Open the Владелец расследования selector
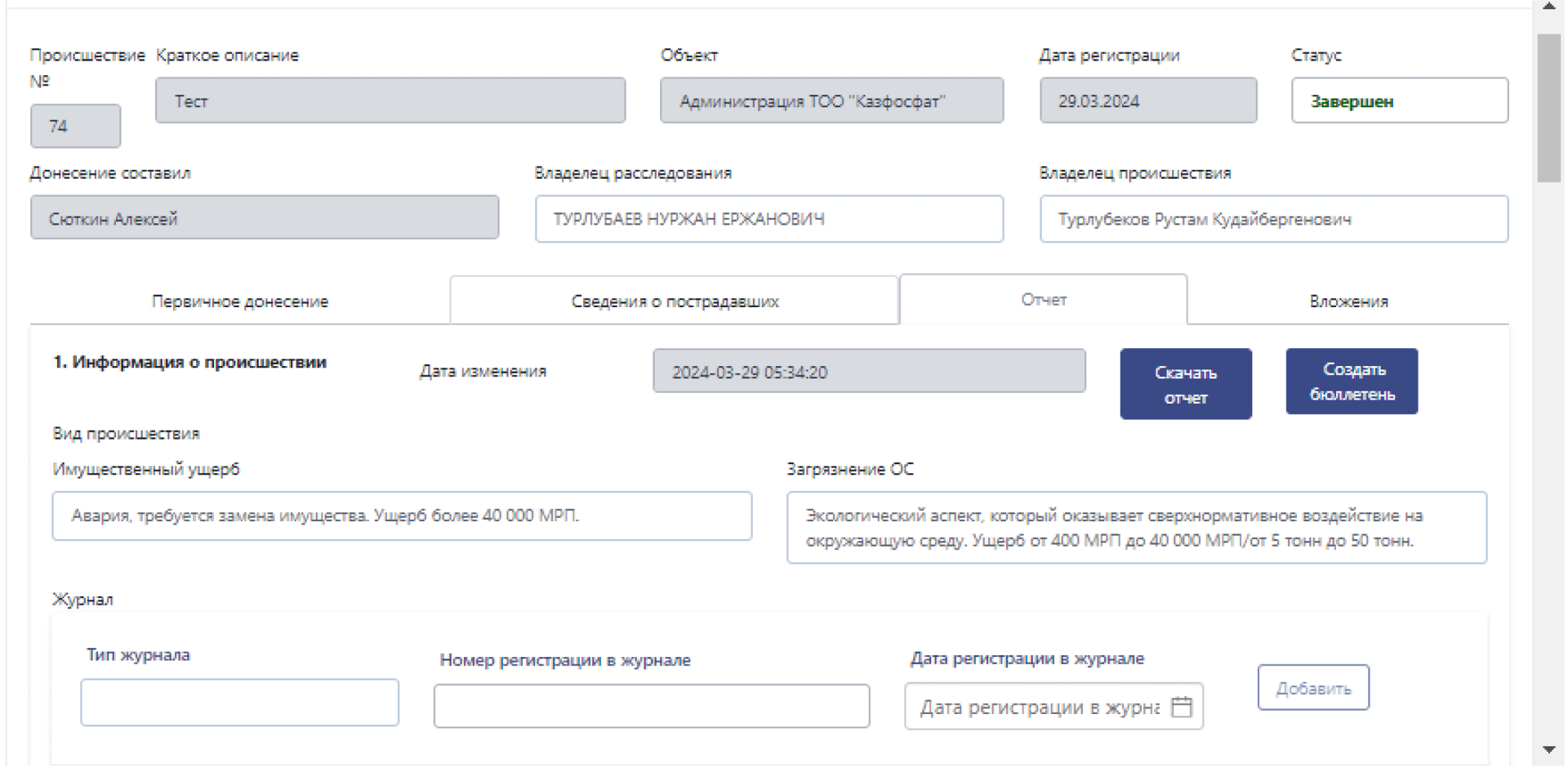The image size is (1568, 768). (769, 219)
